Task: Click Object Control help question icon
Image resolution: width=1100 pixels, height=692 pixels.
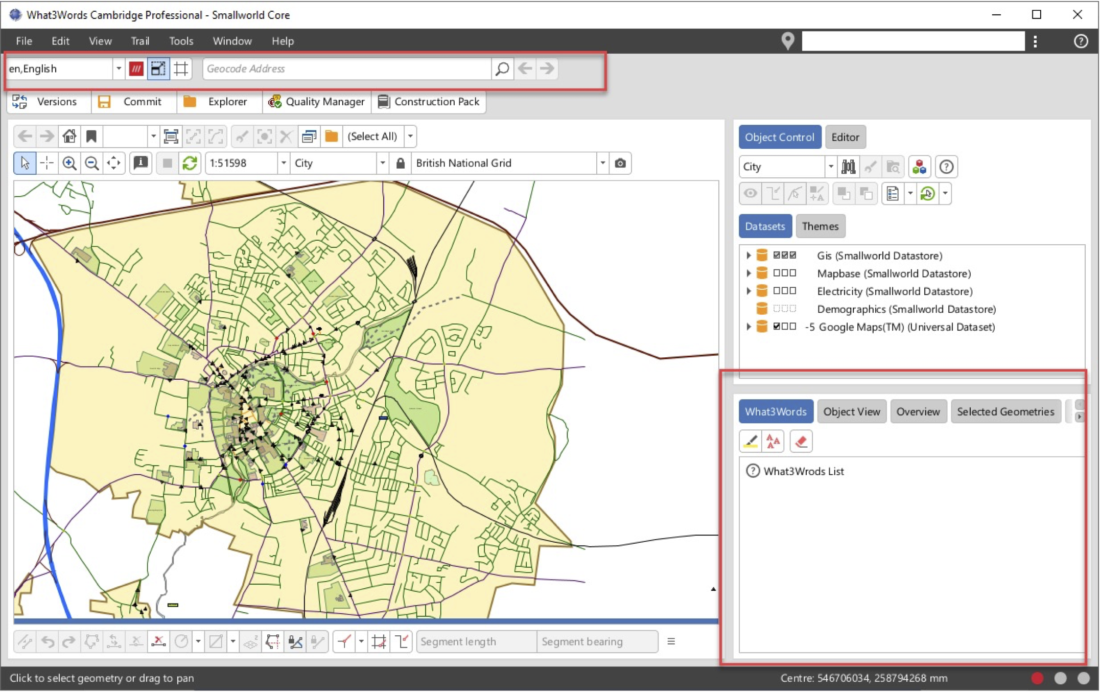Action: (x=946, y=166)
